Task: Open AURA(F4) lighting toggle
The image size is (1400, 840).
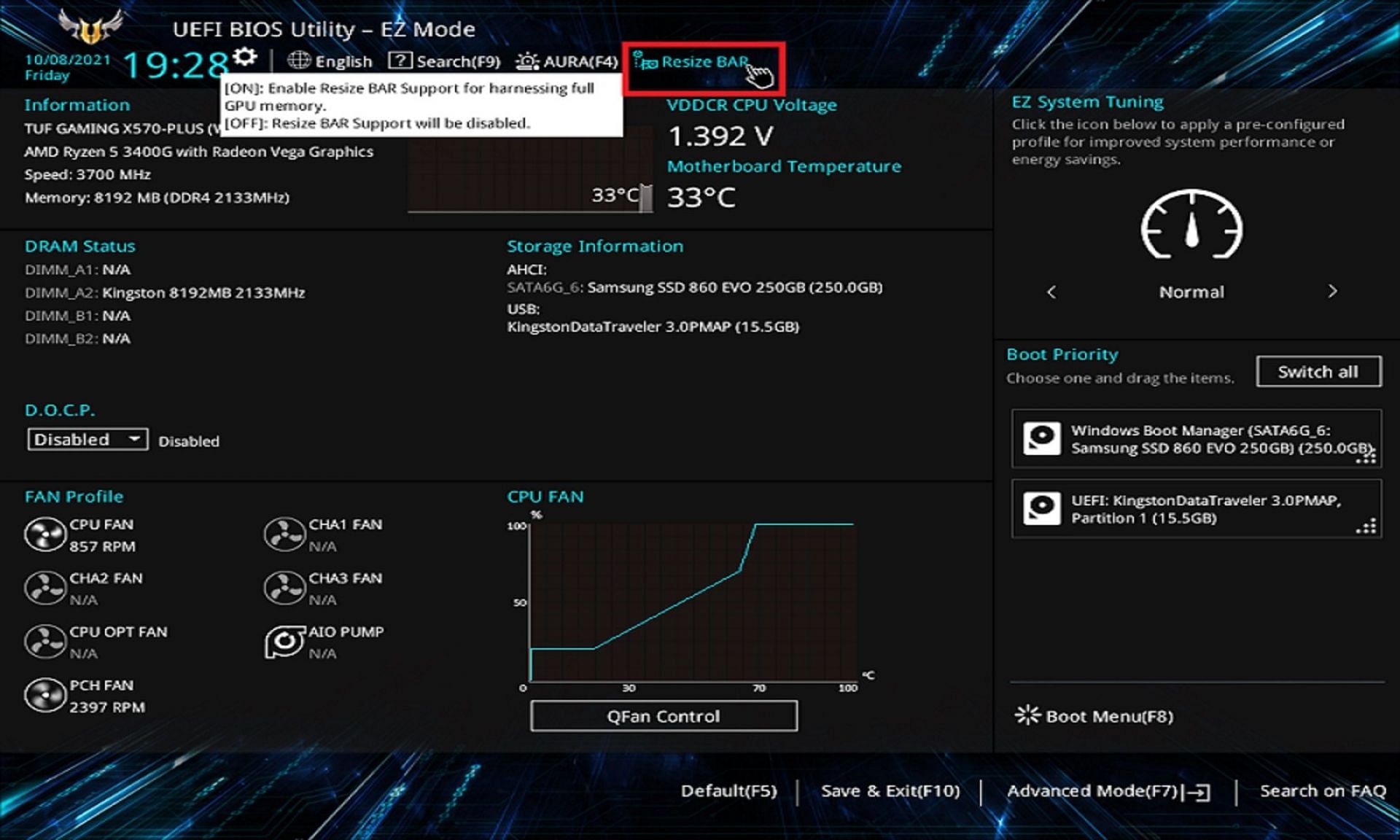Action: coord(567,62)
